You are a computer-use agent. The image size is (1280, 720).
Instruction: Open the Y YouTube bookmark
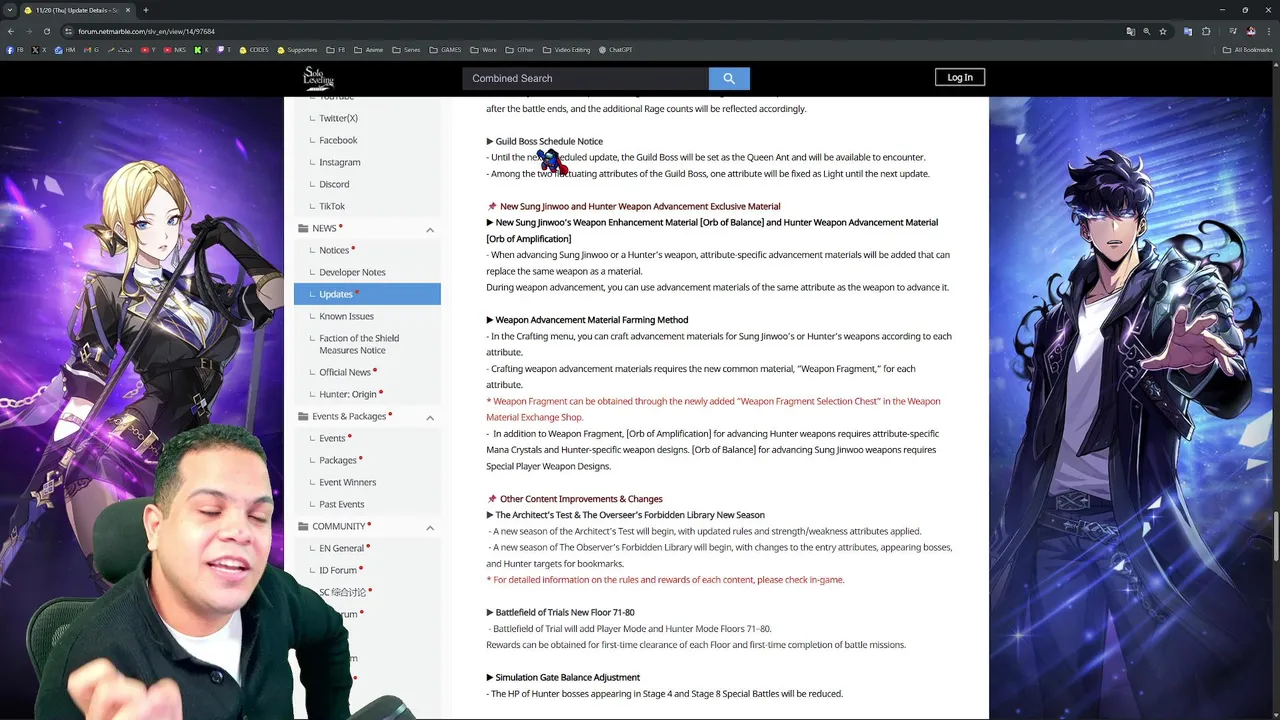pyautogui.click(x=149, y=50)
